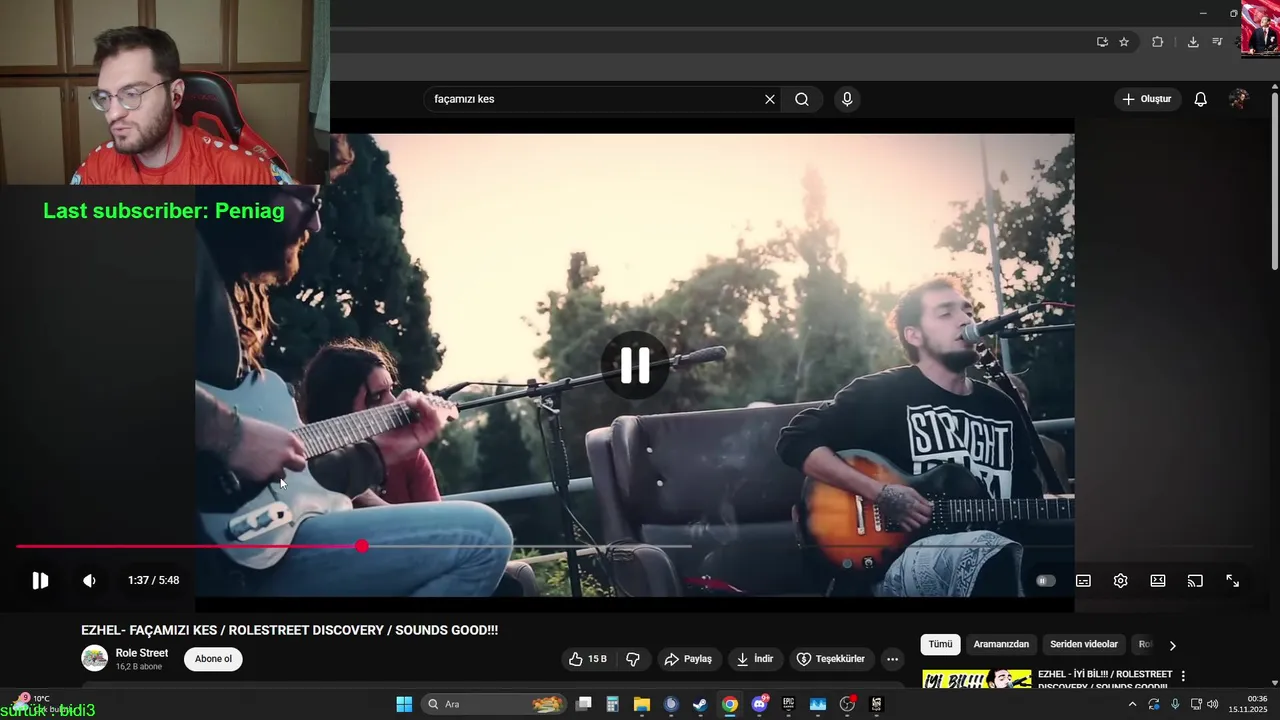The image size is (1280, 720).
Task: Open the options menu for the İYİ BİL!!! suggestion
Action: [x=1183, y=677]
